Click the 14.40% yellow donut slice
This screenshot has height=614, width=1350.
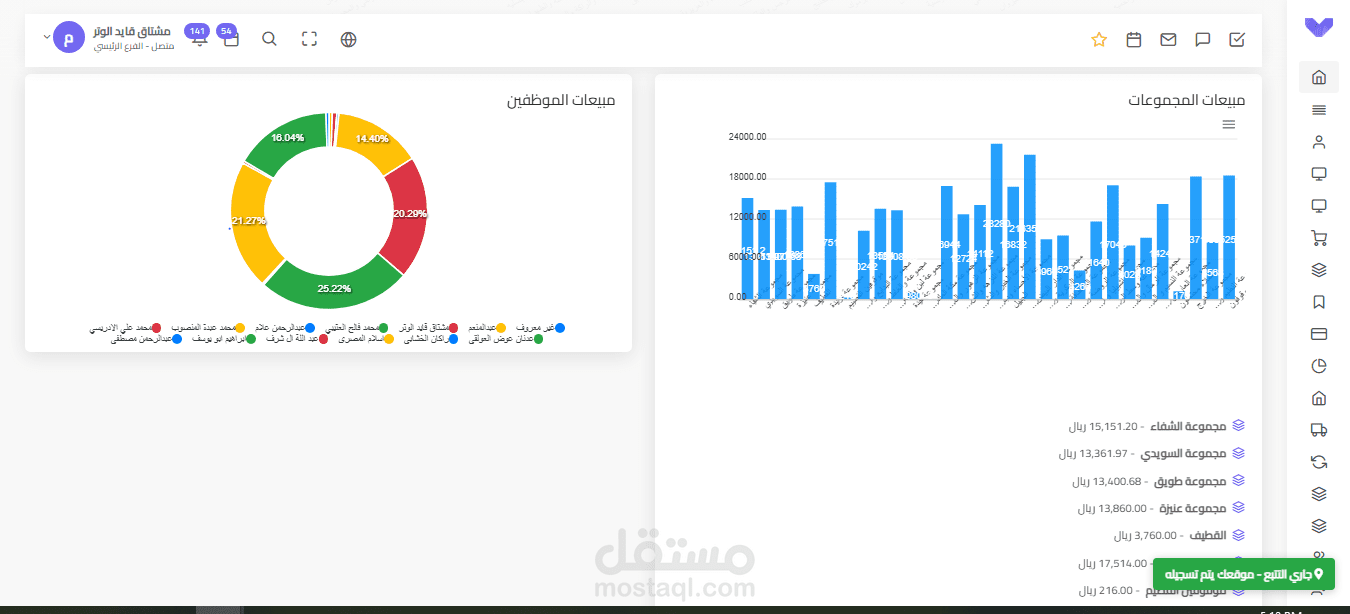372,139
